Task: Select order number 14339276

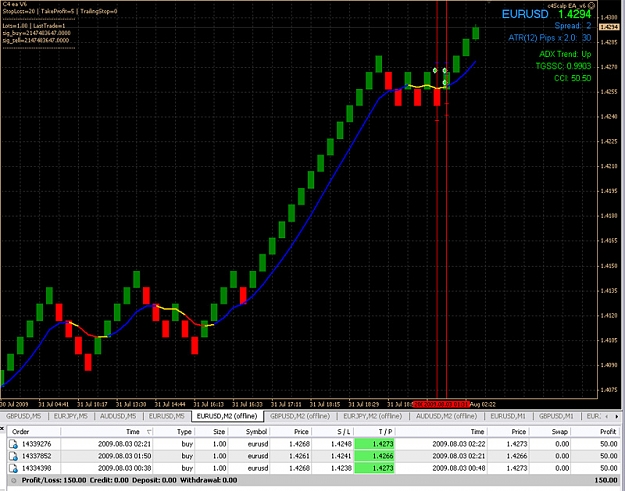Action: [x=37, y=444]
